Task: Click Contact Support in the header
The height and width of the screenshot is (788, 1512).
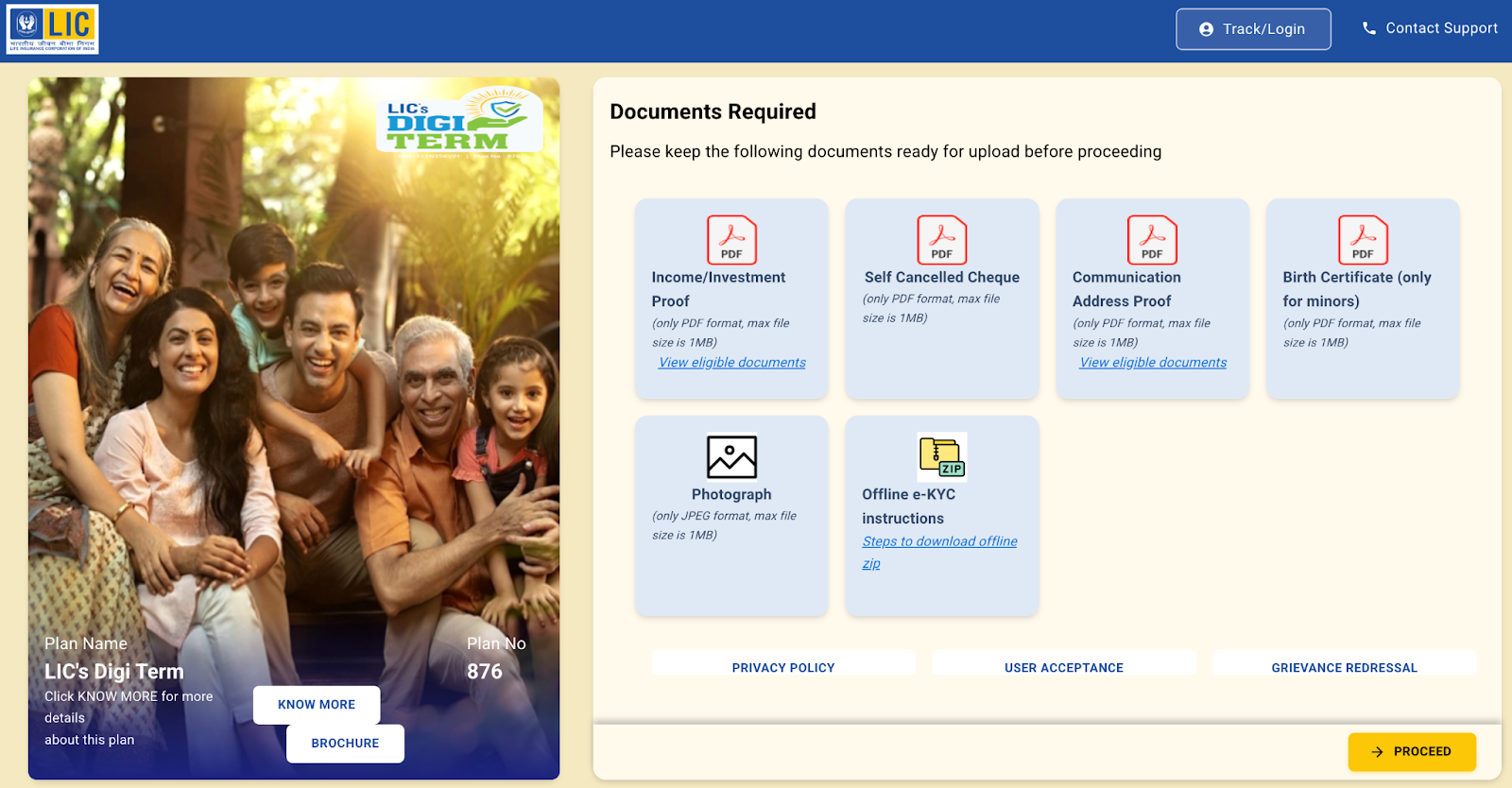Action: click(1430, 28)
